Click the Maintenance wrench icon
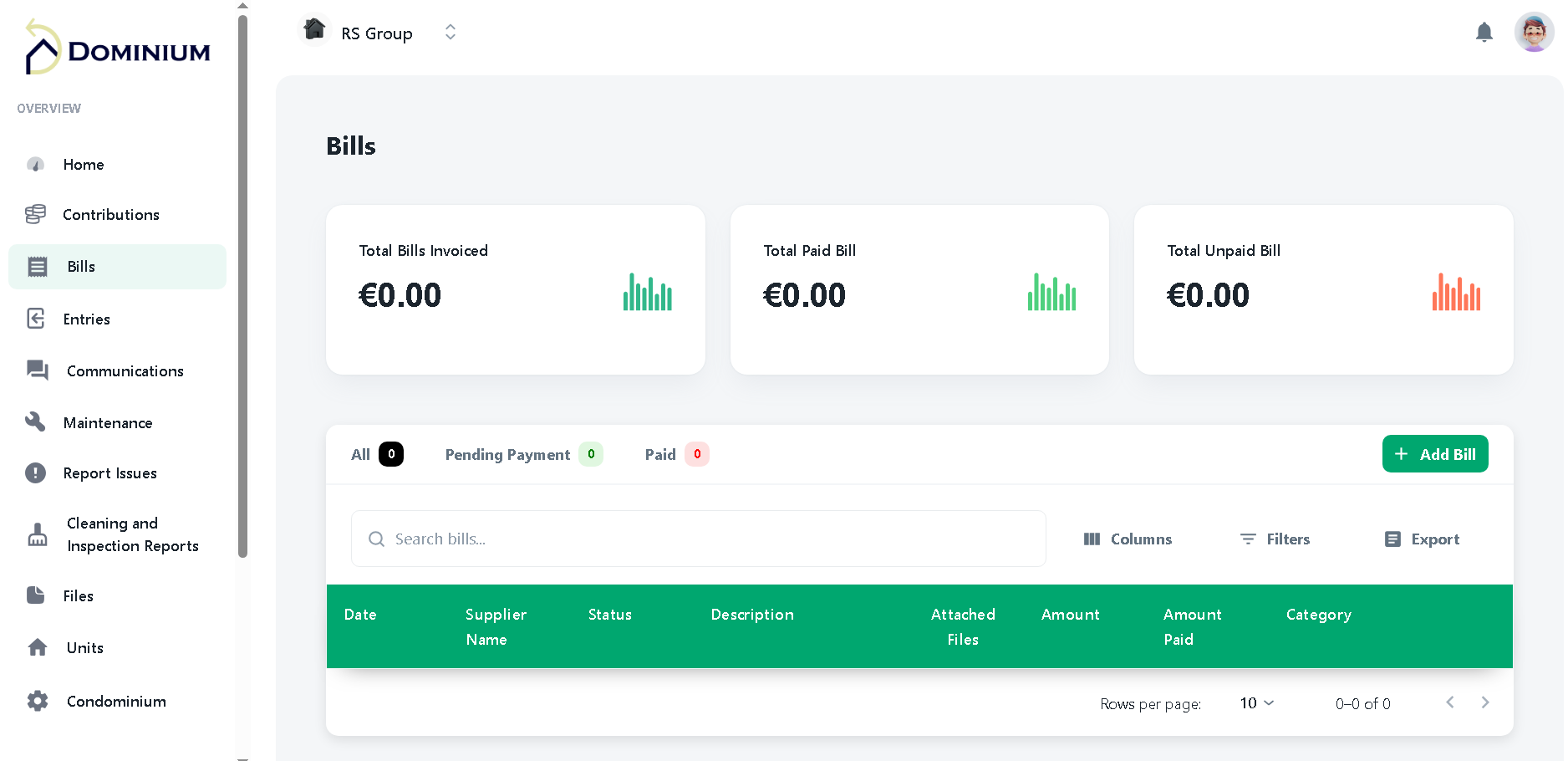Viewport: 1568px width, 761px height. pyautogui.click(x=37, y=422)
